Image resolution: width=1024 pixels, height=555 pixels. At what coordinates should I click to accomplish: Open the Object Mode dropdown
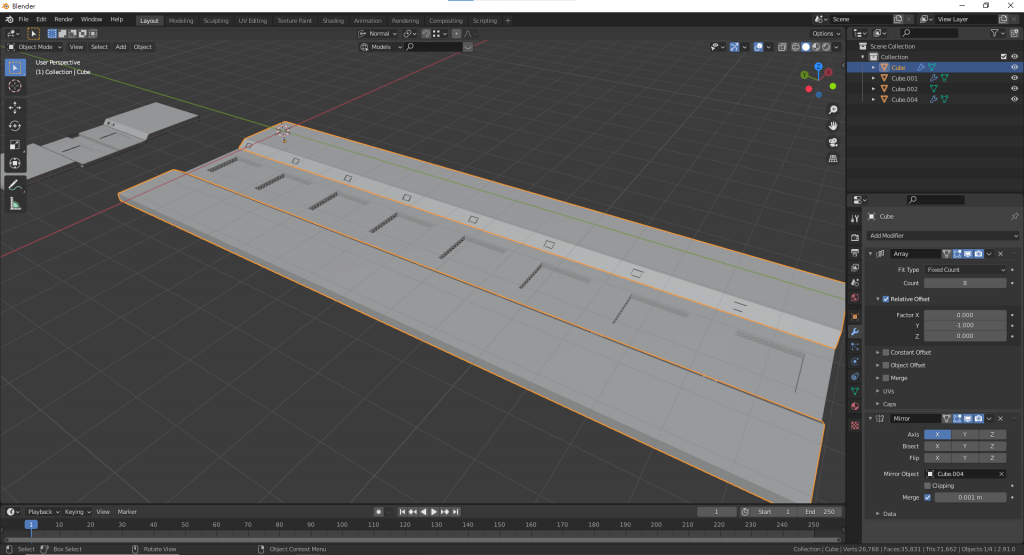35,47
